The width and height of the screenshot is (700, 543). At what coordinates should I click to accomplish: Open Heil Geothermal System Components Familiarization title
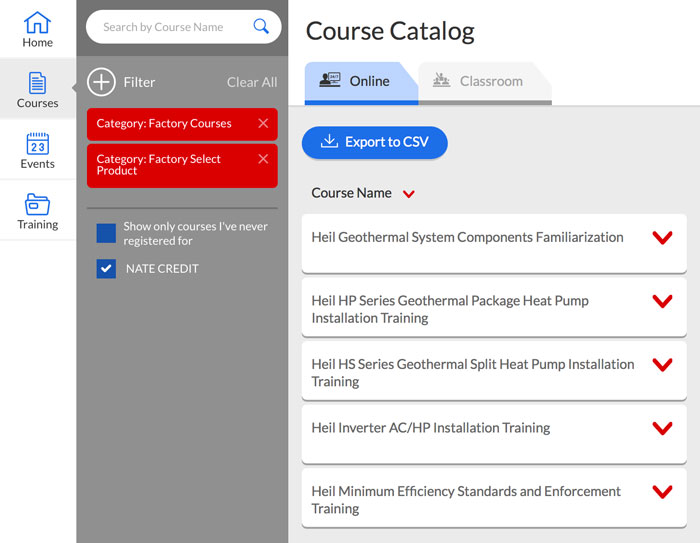tap(467, 237)
